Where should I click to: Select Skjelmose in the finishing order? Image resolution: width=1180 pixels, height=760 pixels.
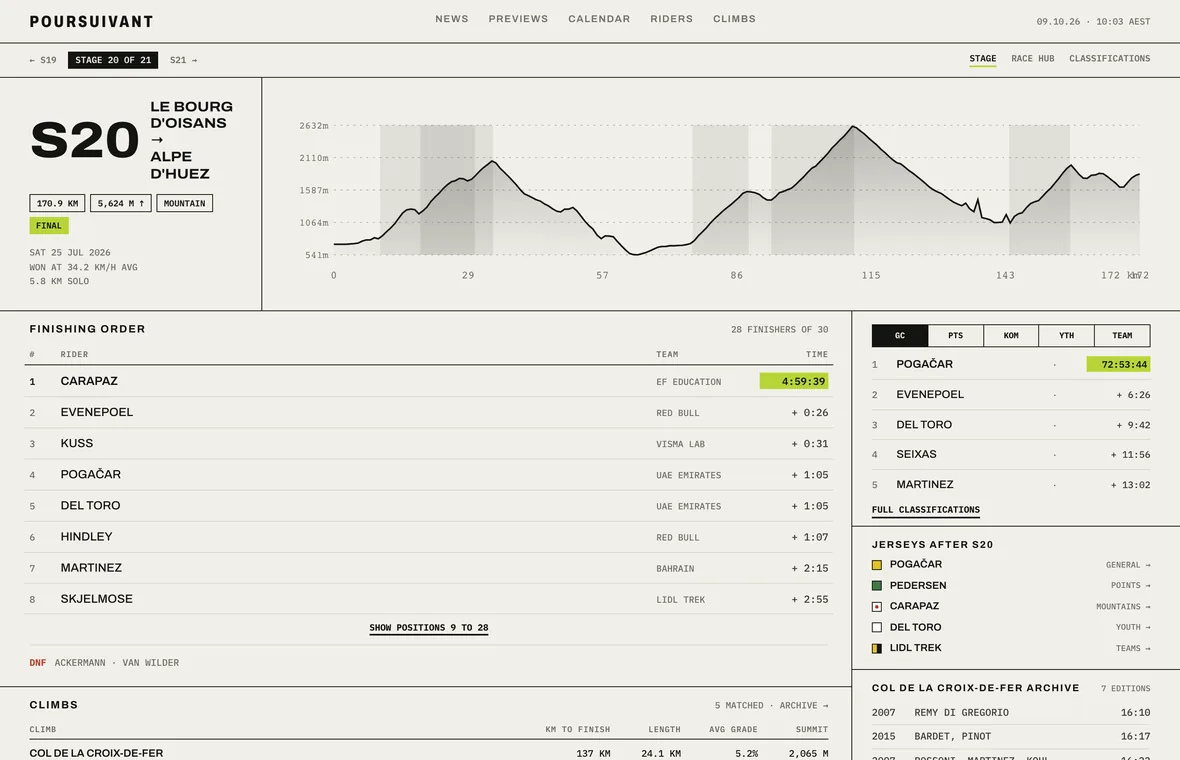click(x=429, y=599)
